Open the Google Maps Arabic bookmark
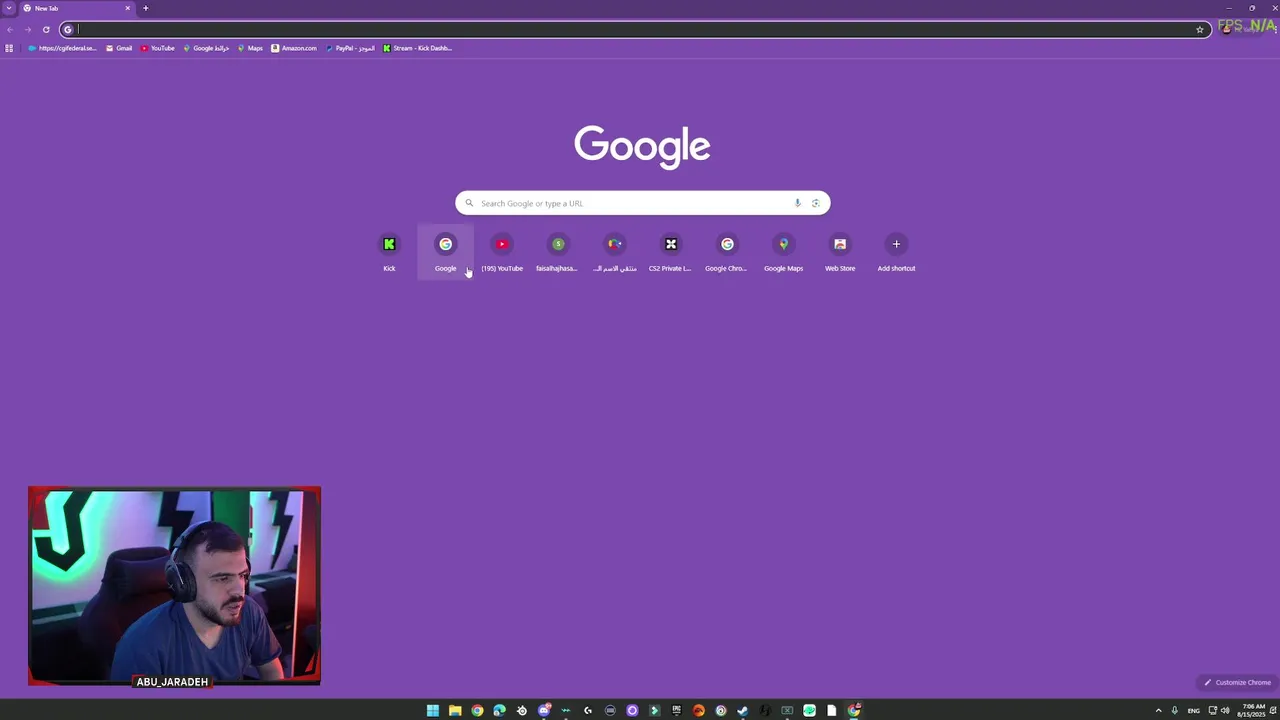The height and width of the screenshot is (720, 1280). coord(206,48)
